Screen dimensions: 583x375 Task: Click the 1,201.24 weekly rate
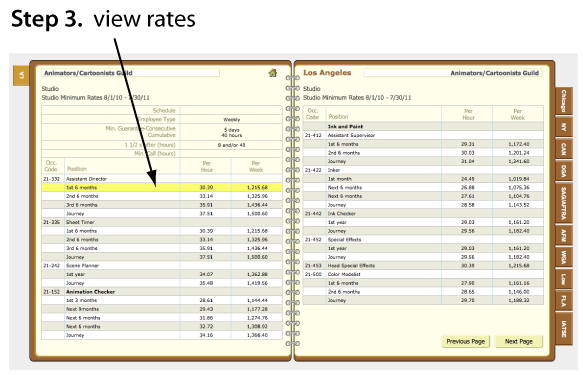(x=519, y=153)
